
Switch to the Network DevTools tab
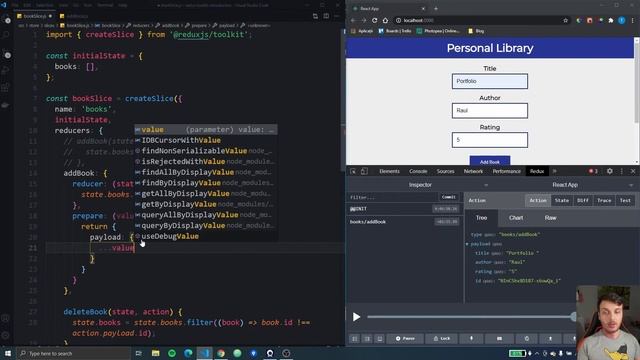click(473, 171)
